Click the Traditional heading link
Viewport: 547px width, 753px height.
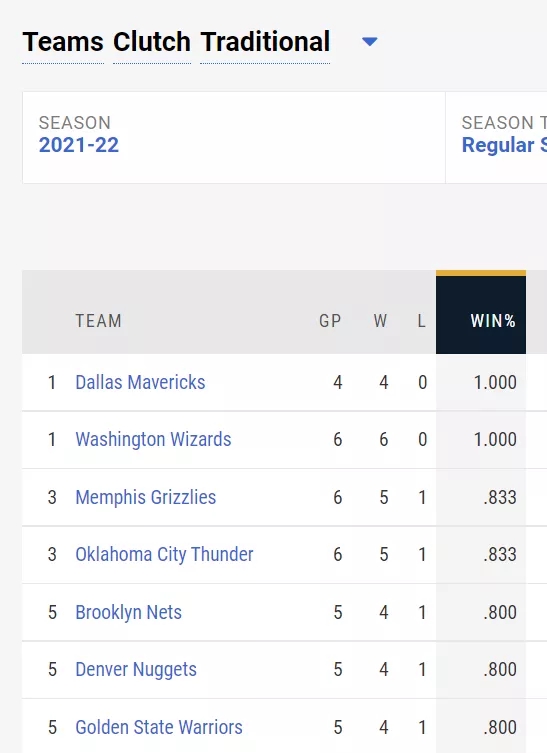pyautogui.click(x=265, y=42)
